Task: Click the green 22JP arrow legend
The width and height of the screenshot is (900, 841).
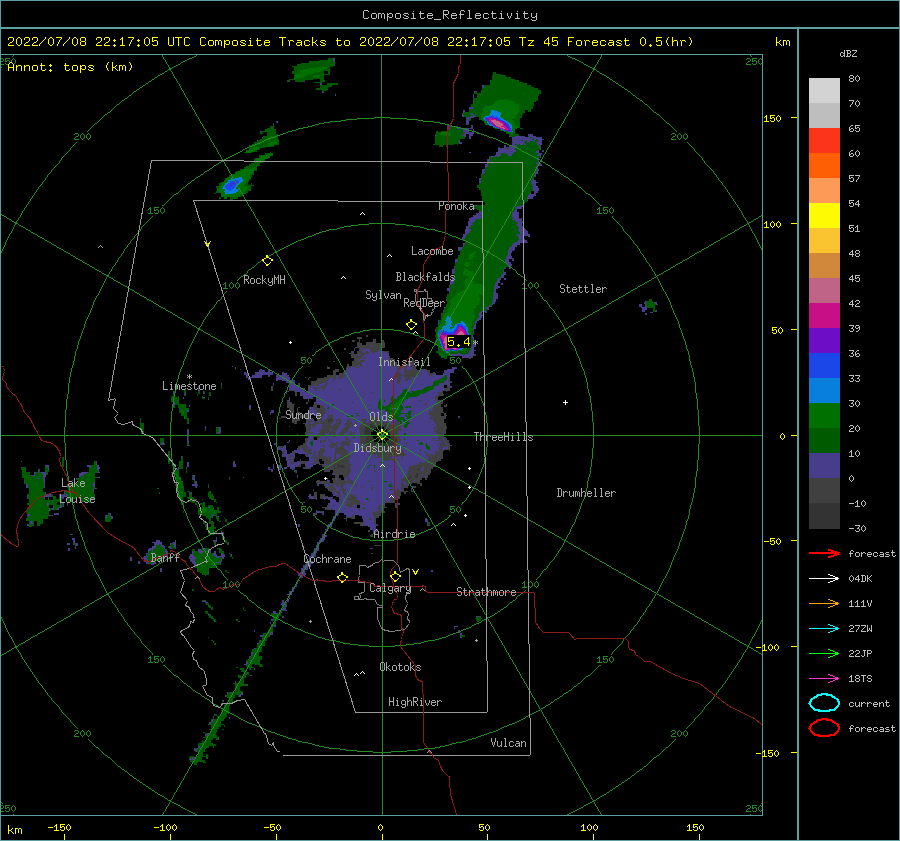Action: (x=824, y=653)
